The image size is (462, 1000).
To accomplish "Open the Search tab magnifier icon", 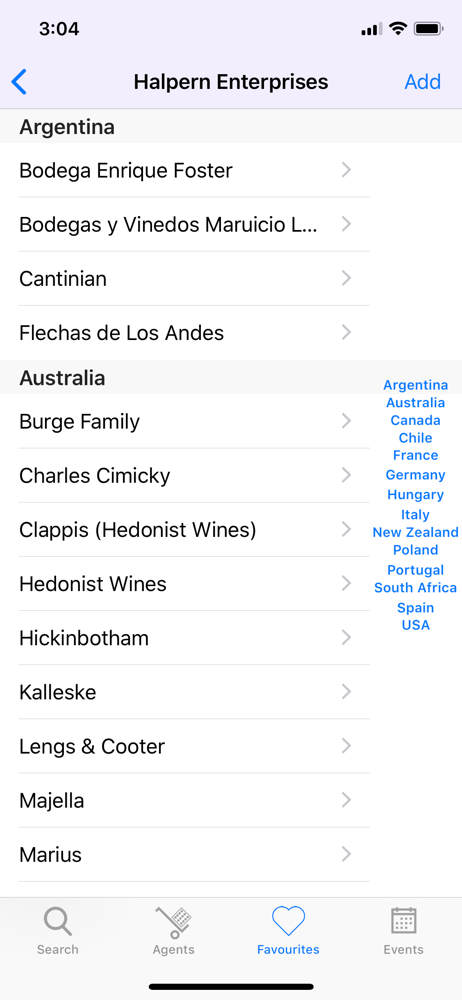I will 57,922.
